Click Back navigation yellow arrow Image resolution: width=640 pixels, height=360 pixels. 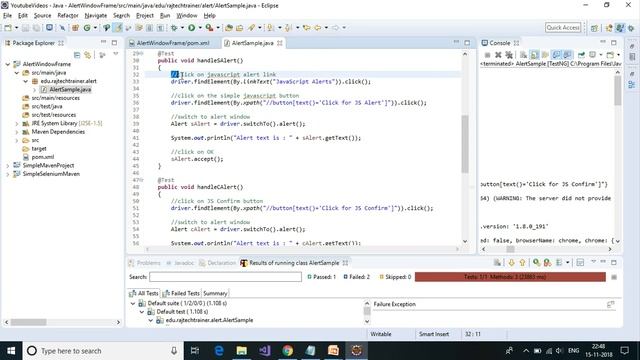pyautogui.click(x=318, y=28)
